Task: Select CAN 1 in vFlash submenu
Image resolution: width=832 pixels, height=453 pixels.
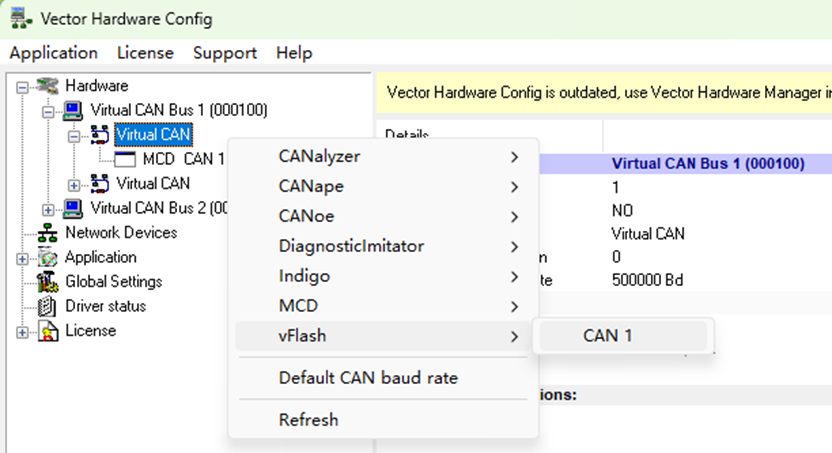Action: [623, 335]
